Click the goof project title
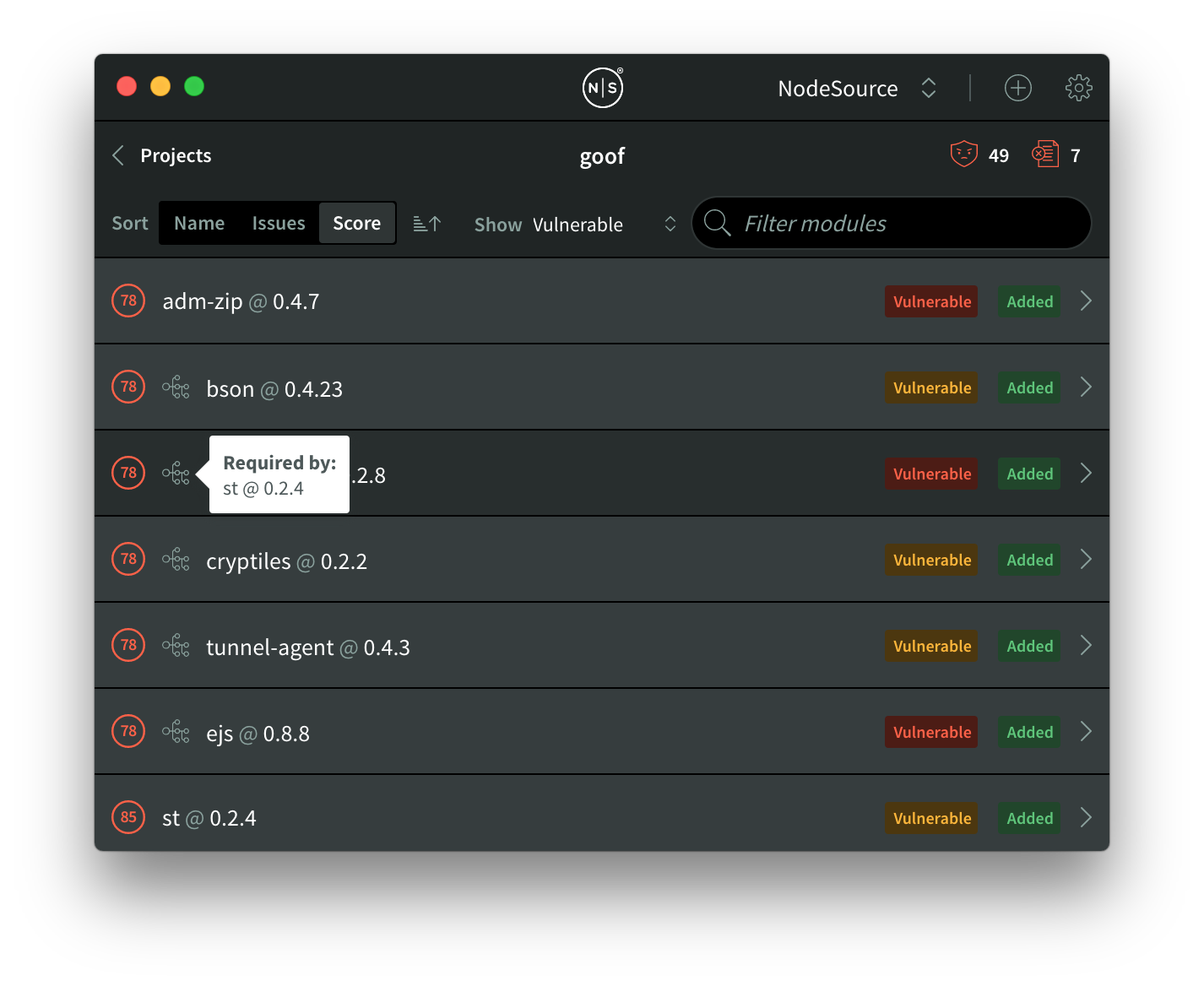Screen dimensions: 1204x986 tap(602, 156)
